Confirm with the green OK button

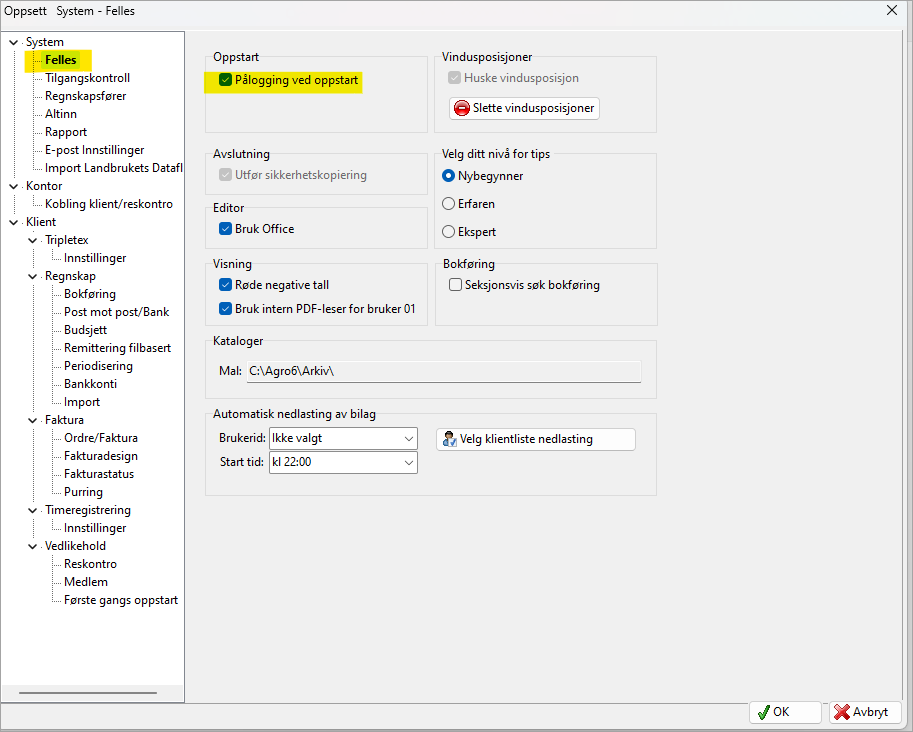[x=785, y=712]
